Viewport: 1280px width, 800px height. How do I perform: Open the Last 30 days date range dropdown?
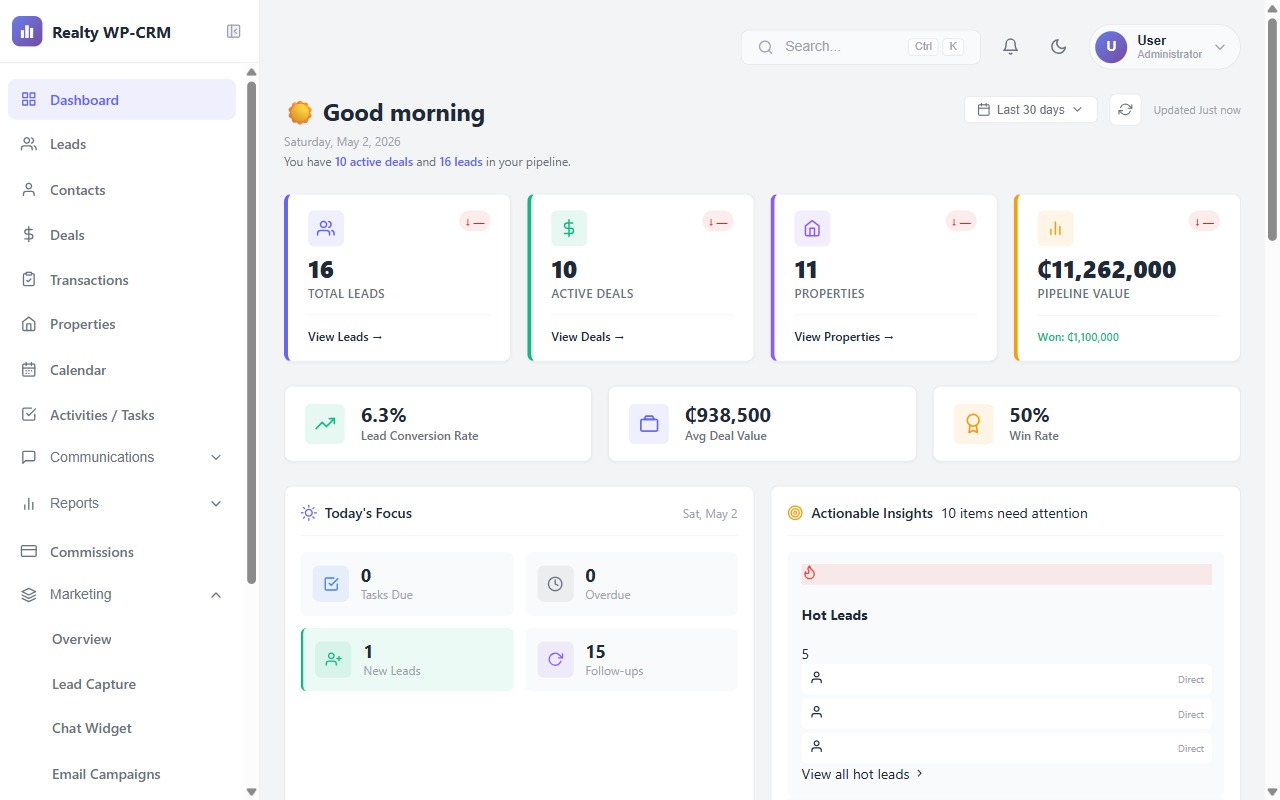tap(1030, 110)
